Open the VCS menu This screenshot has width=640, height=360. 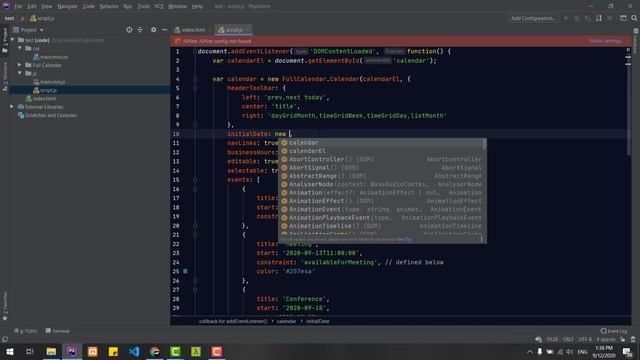159,7
